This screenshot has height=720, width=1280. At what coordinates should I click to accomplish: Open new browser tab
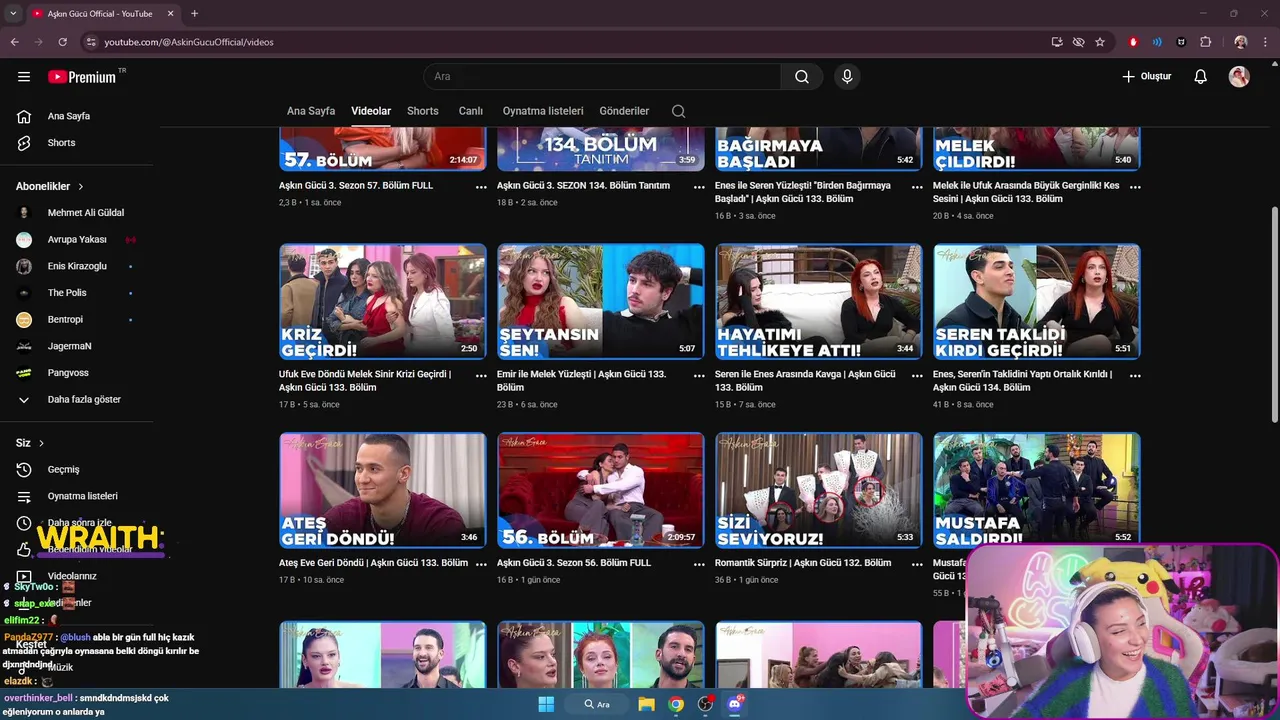pyautogui.click(x=194, y=14)
